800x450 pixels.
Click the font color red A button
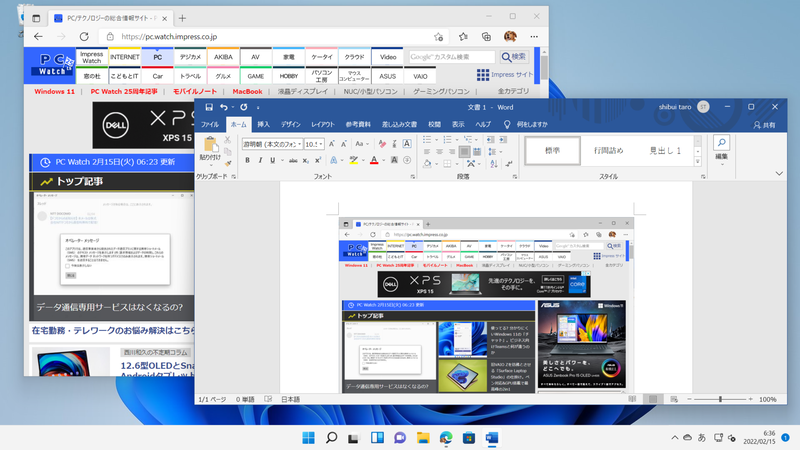pyautogui.click(x=374, y=161)
